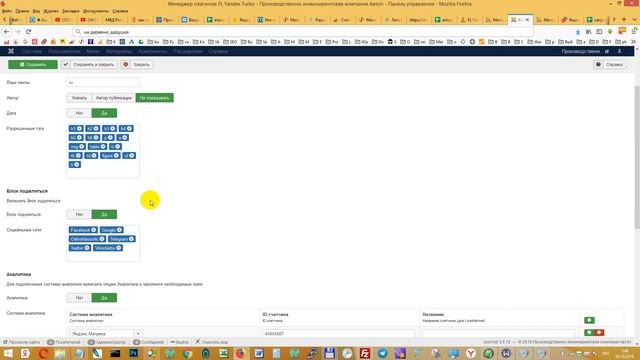Open the Расширения admin menu
Screen dimensions: 640x360
click(x=188, y=51)
